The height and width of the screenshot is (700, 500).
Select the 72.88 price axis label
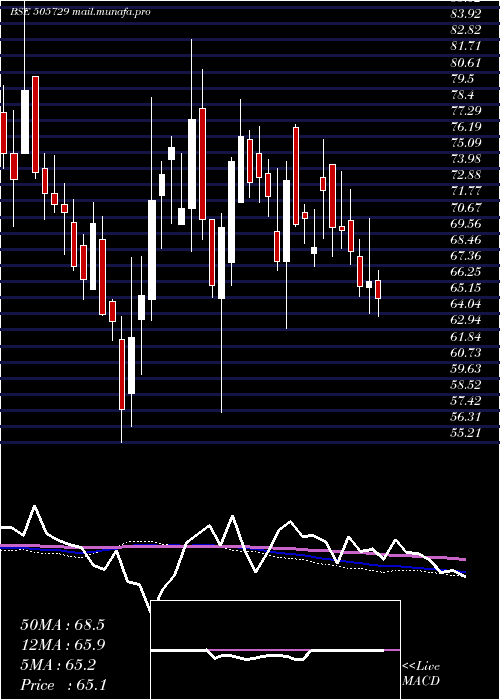pyautogui.click(x=466, y=175)
